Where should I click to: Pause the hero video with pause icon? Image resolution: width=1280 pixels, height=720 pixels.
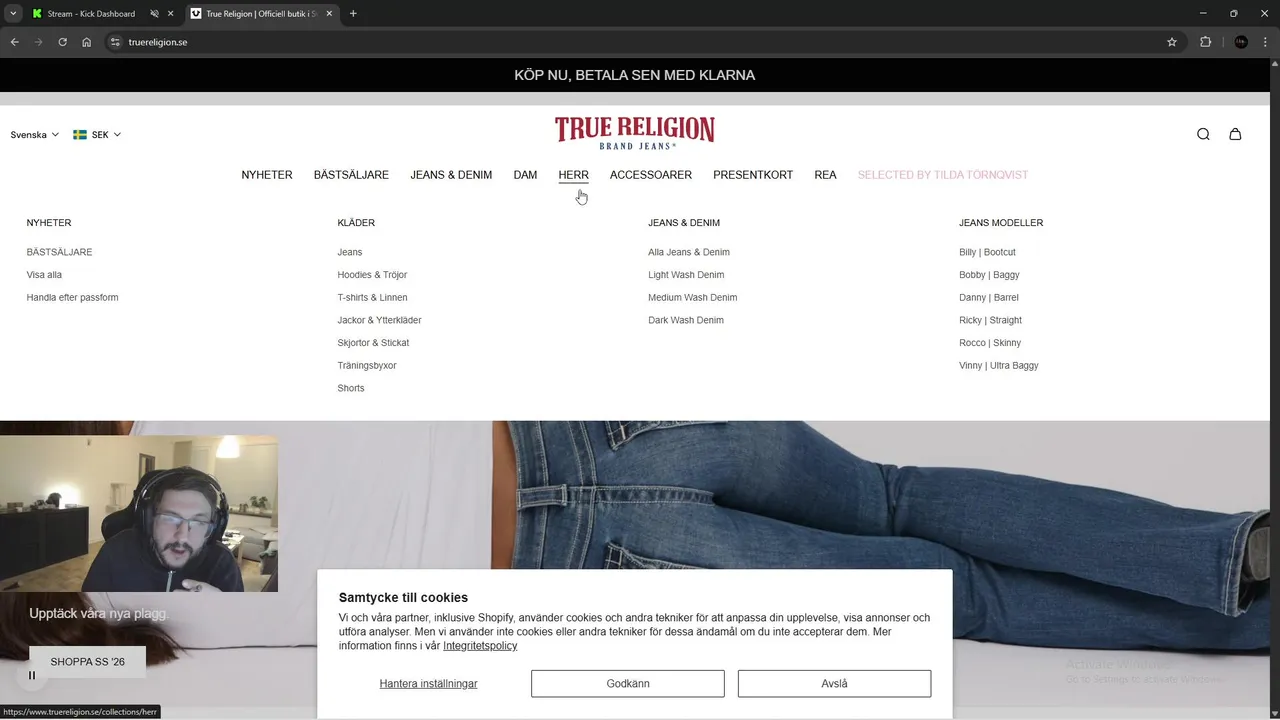(x=31, y=675)
